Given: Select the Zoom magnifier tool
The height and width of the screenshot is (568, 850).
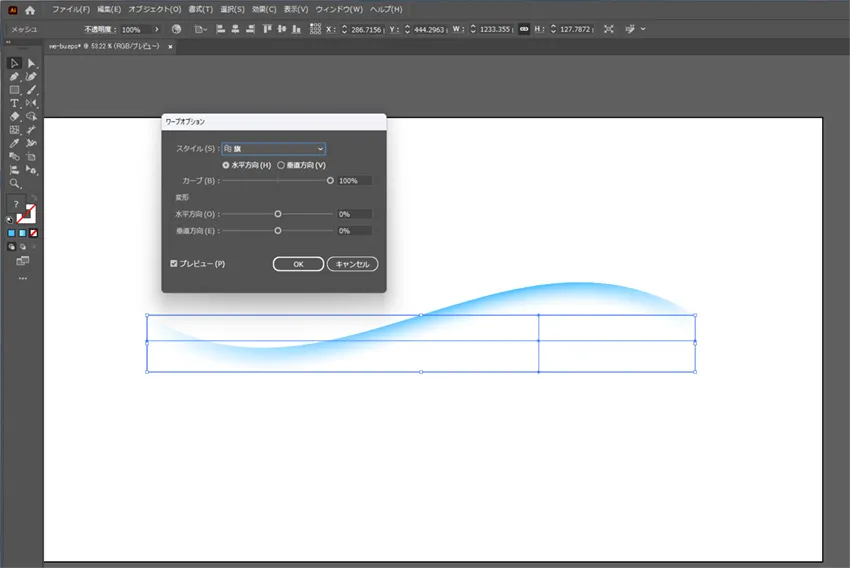Looking at the screenshot, I should (15, 184).
